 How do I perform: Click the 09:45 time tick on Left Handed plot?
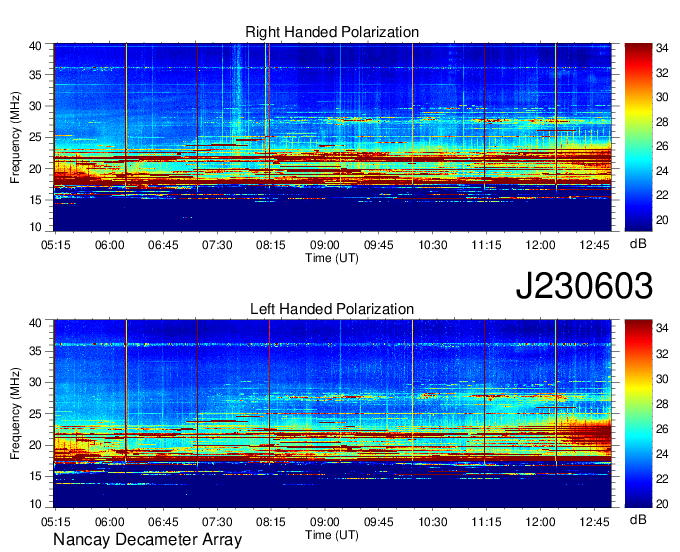coord(379,522)
